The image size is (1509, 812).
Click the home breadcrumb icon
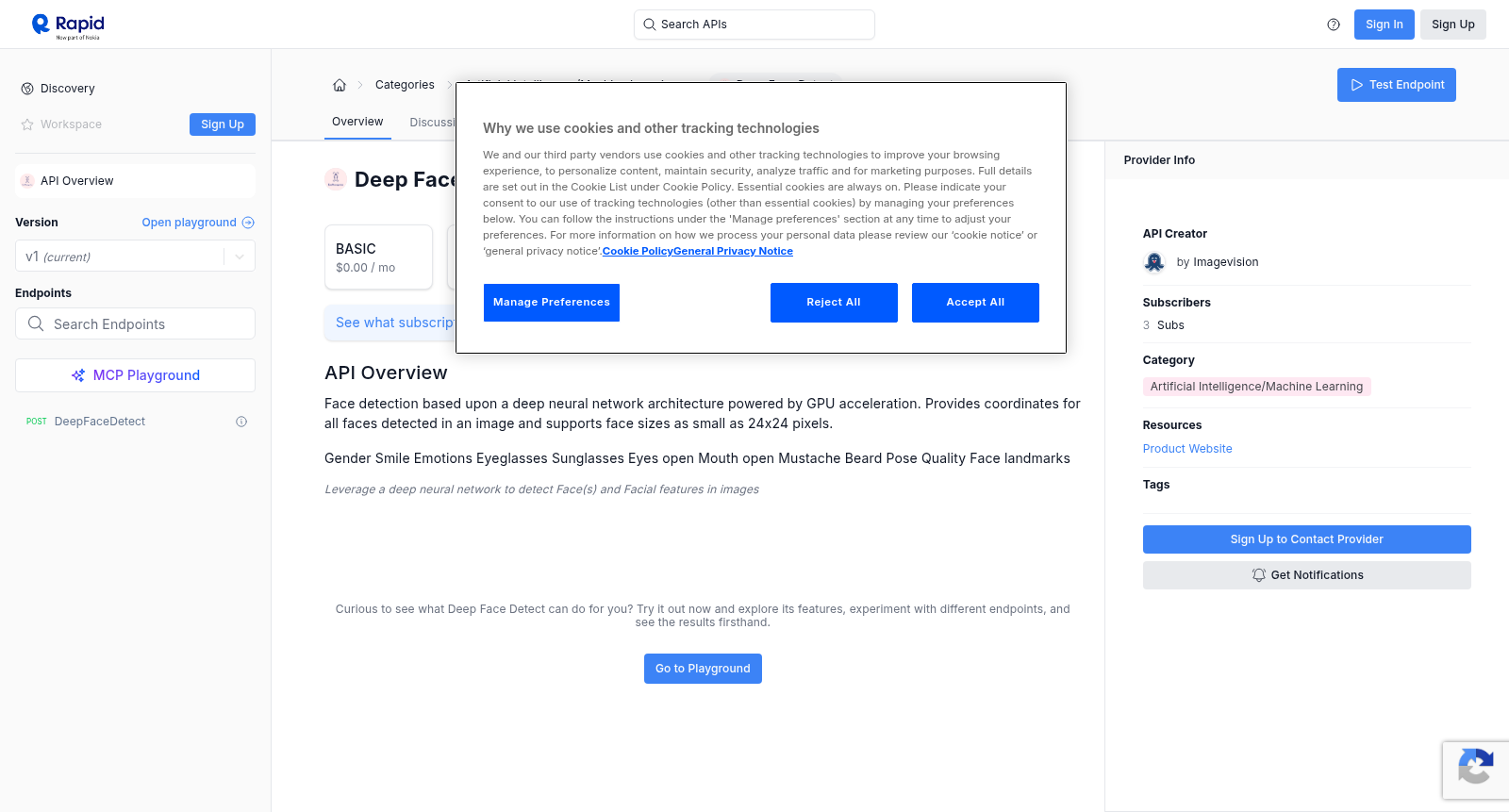(x=340, y=85)
